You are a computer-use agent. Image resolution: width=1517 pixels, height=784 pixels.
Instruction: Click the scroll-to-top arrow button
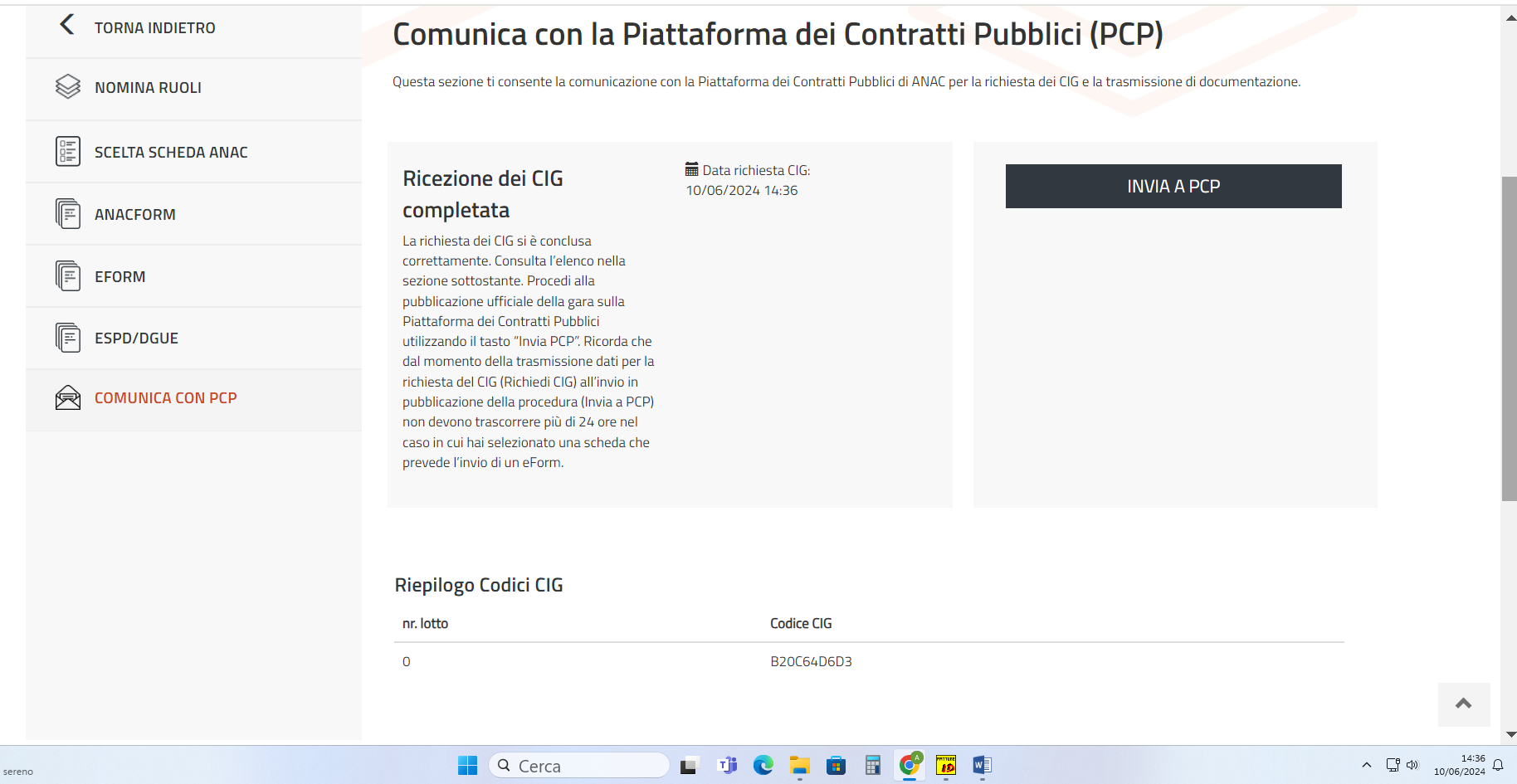tap(1463, 704)
